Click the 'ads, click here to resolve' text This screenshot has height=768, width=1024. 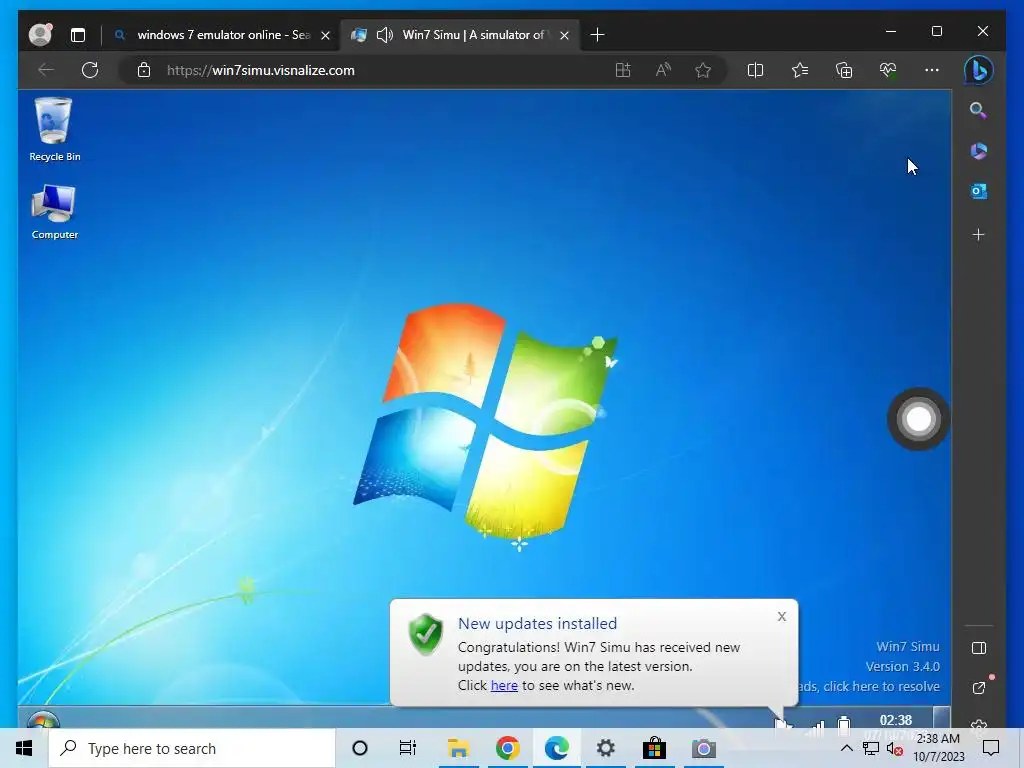(869, 686)
